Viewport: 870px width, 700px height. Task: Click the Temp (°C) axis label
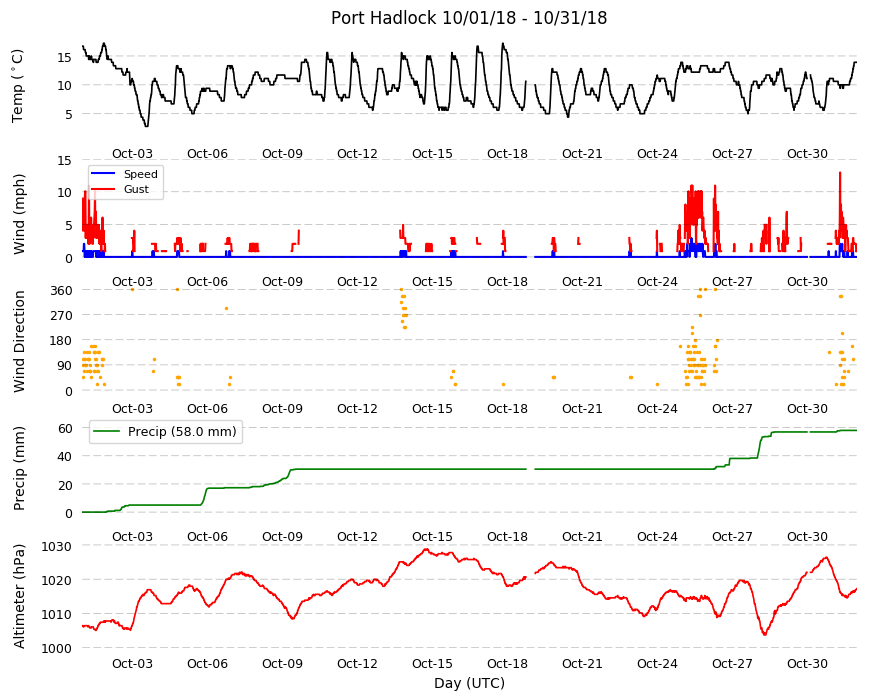(18, 85)
